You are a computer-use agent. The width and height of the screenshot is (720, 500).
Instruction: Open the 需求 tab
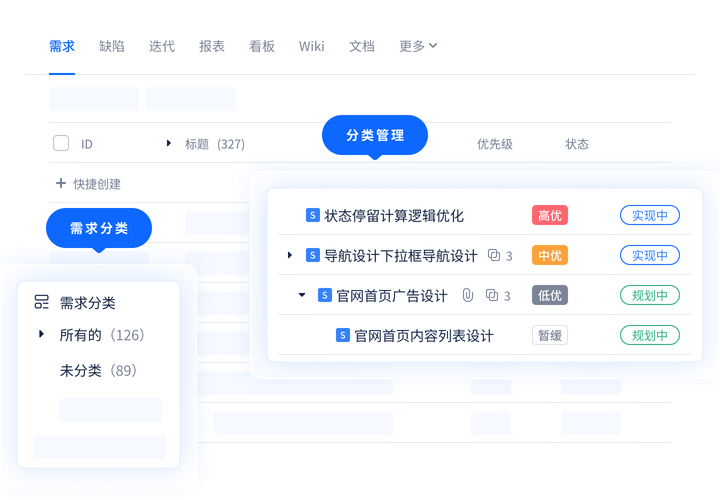[x=62, y=46]
